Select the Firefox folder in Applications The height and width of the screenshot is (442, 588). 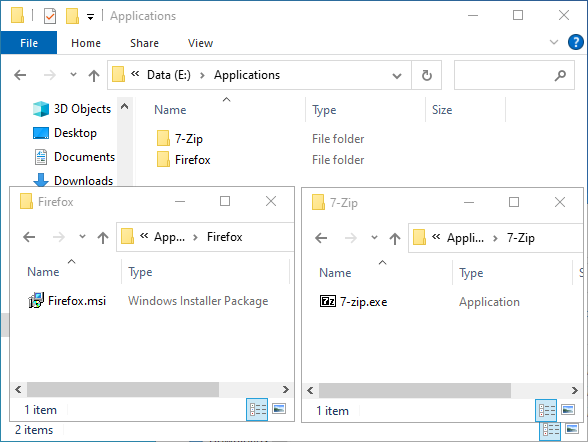(192, 160)
